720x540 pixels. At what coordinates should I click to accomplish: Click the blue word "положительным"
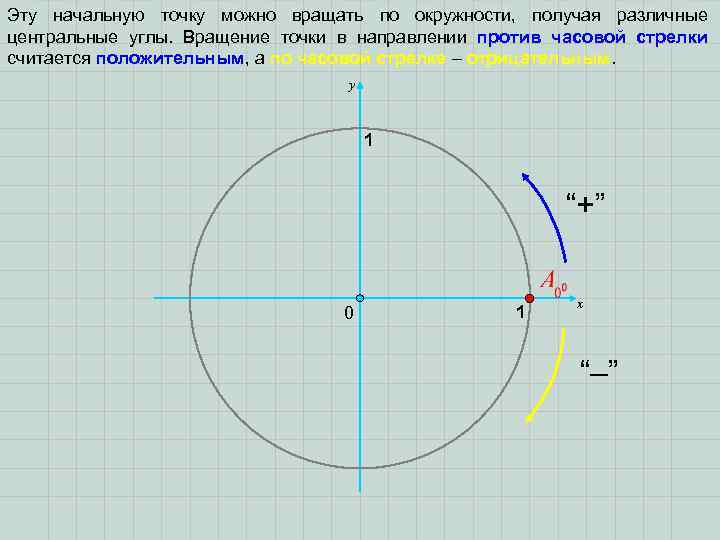(169, 59)
